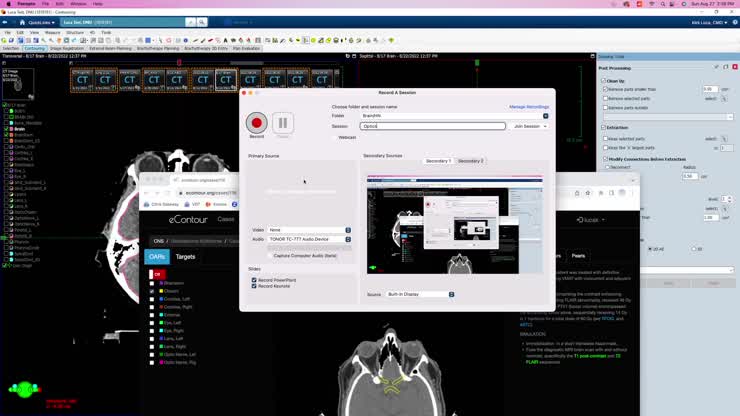
Task: Open the Brachytherapy Planning tab
Action: coord(158,49)
